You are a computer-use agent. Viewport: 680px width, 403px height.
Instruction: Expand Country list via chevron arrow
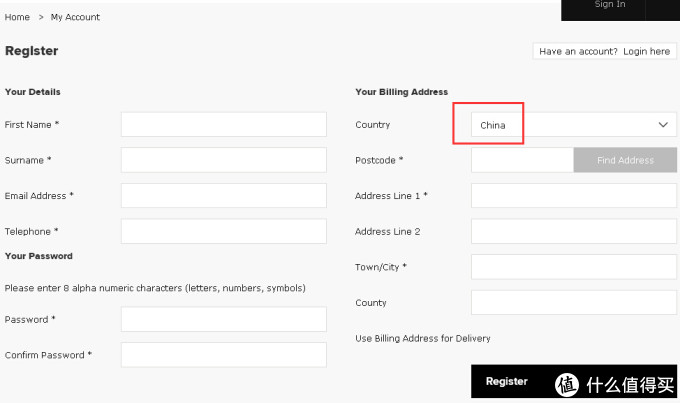point(663,125)
